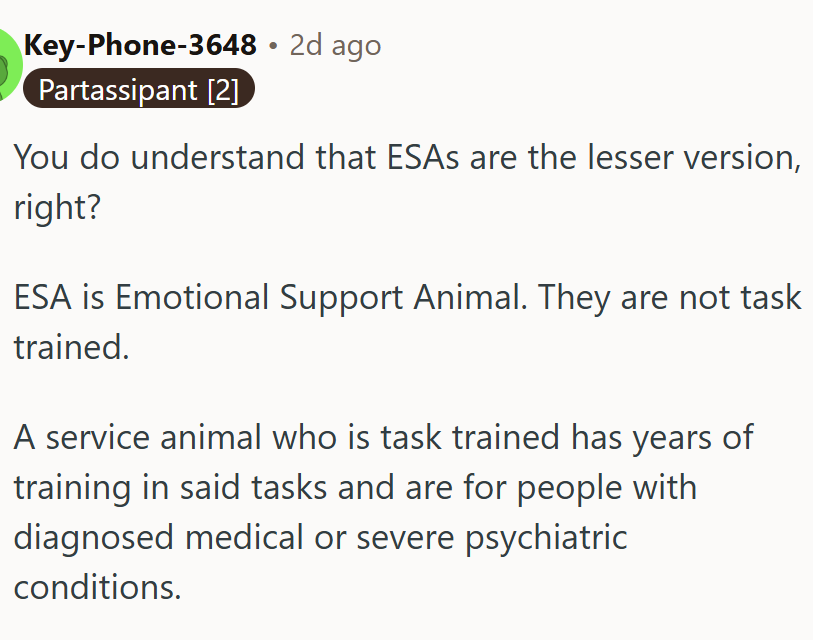The image size is (813, 640).
Task: Click the '2d ago' comment timestamp
Action: (x=335, y=45)
